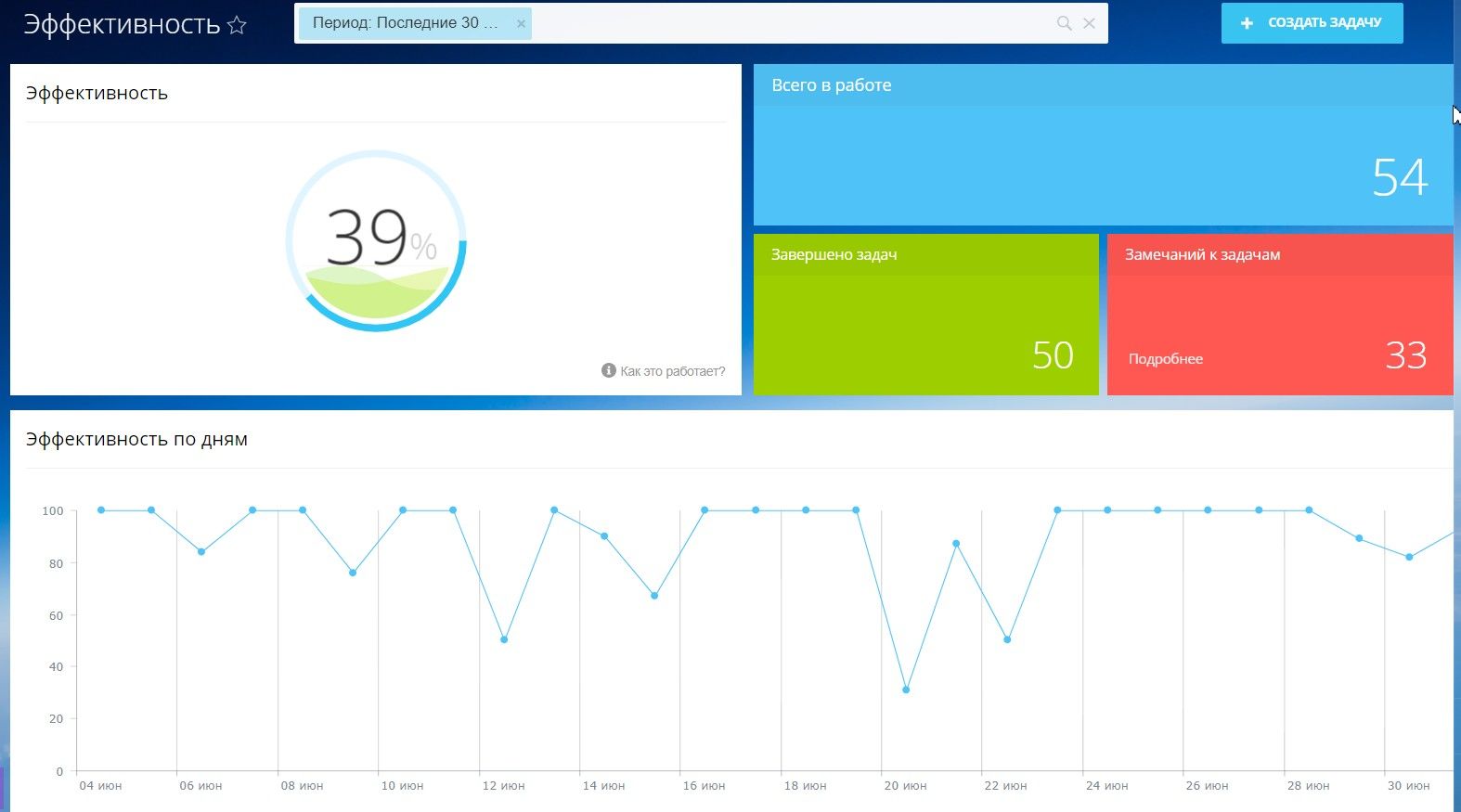Click inside the empty filter search field
The width and height of the screenshot is (1461, 812).
[789, 23]
